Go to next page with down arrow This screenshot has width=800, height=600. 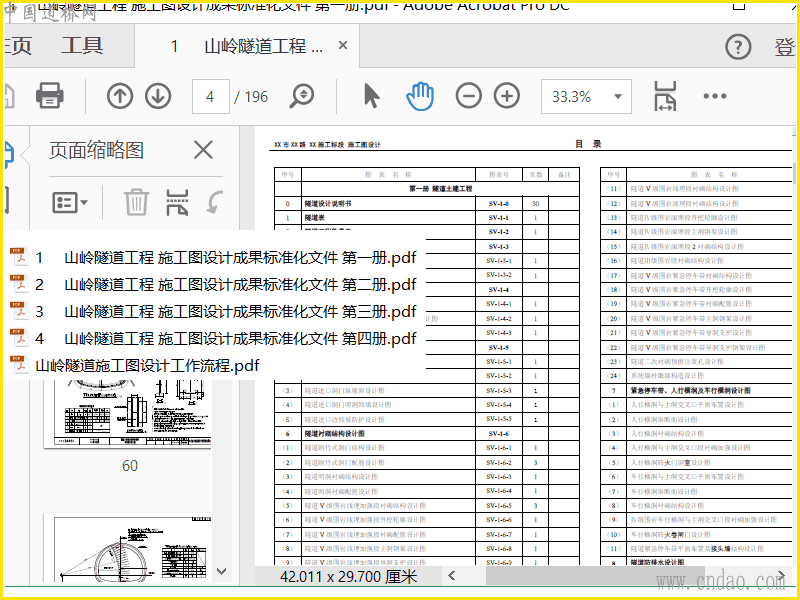pyautogui.click(x=158, y=96)
